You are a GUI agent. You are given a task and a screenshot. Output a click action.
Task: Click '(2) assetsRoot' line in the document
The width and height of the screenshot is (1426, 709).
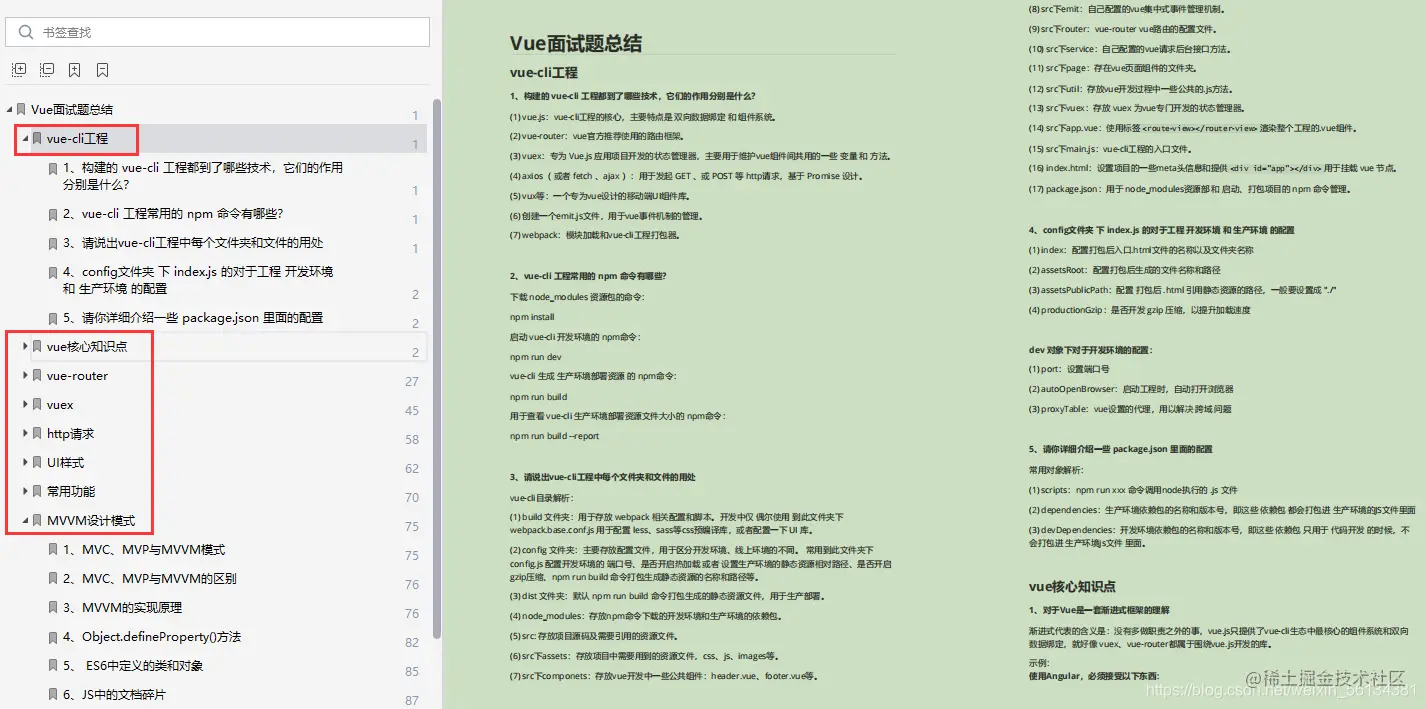coord(1125,270)
